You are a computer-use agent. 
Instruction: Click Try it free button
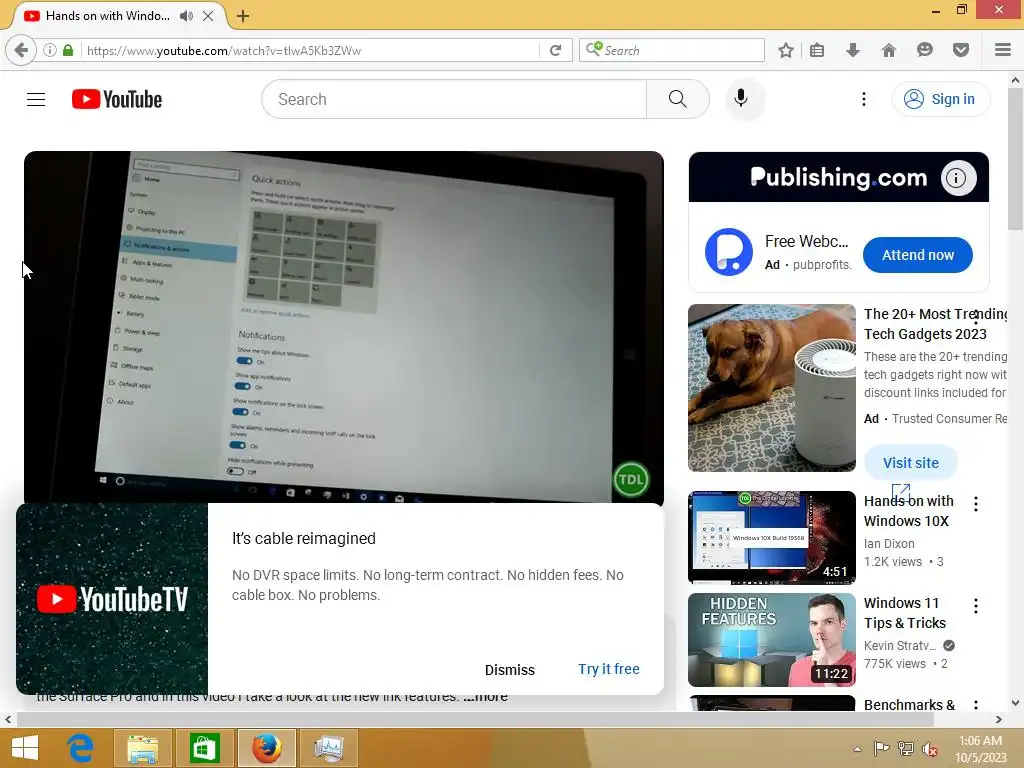609,669
